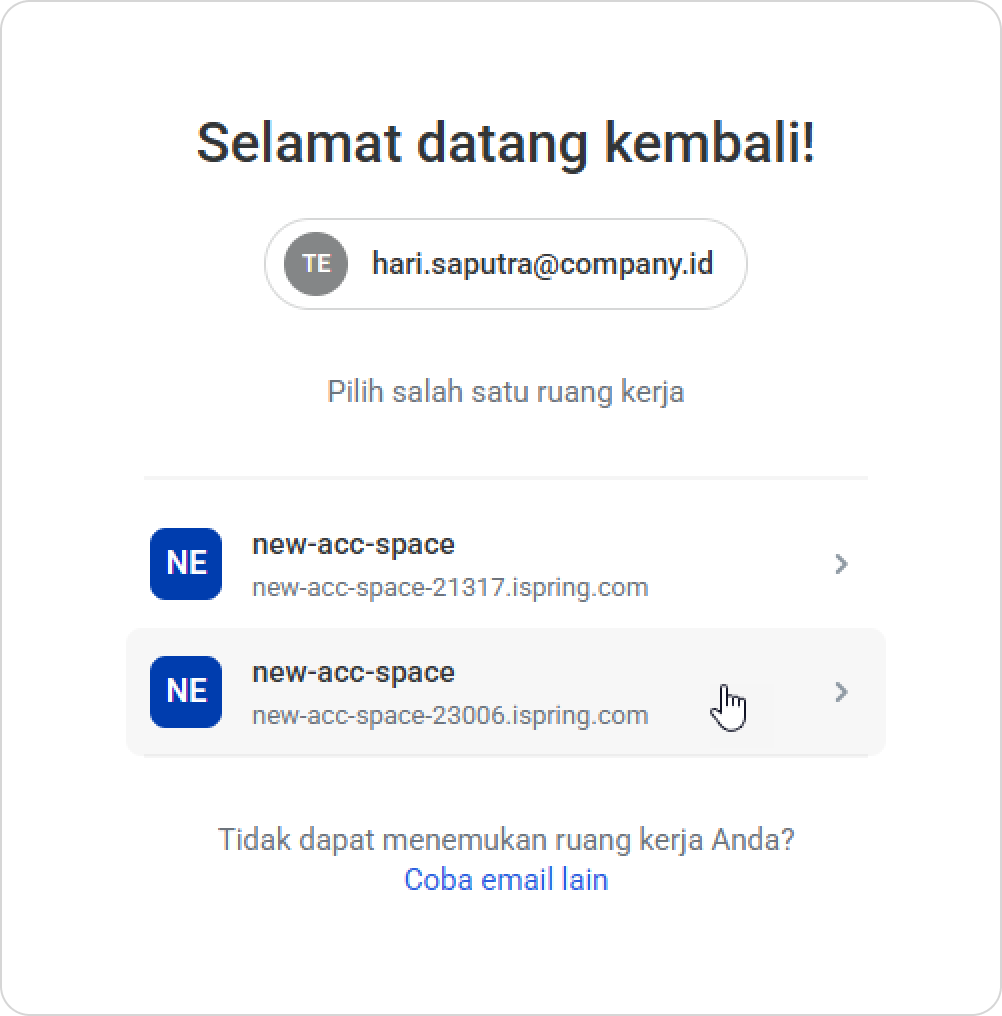
Task: Click the new-acc-space-21317.ispring.com URL text
Action: click(x=450, y=587)
